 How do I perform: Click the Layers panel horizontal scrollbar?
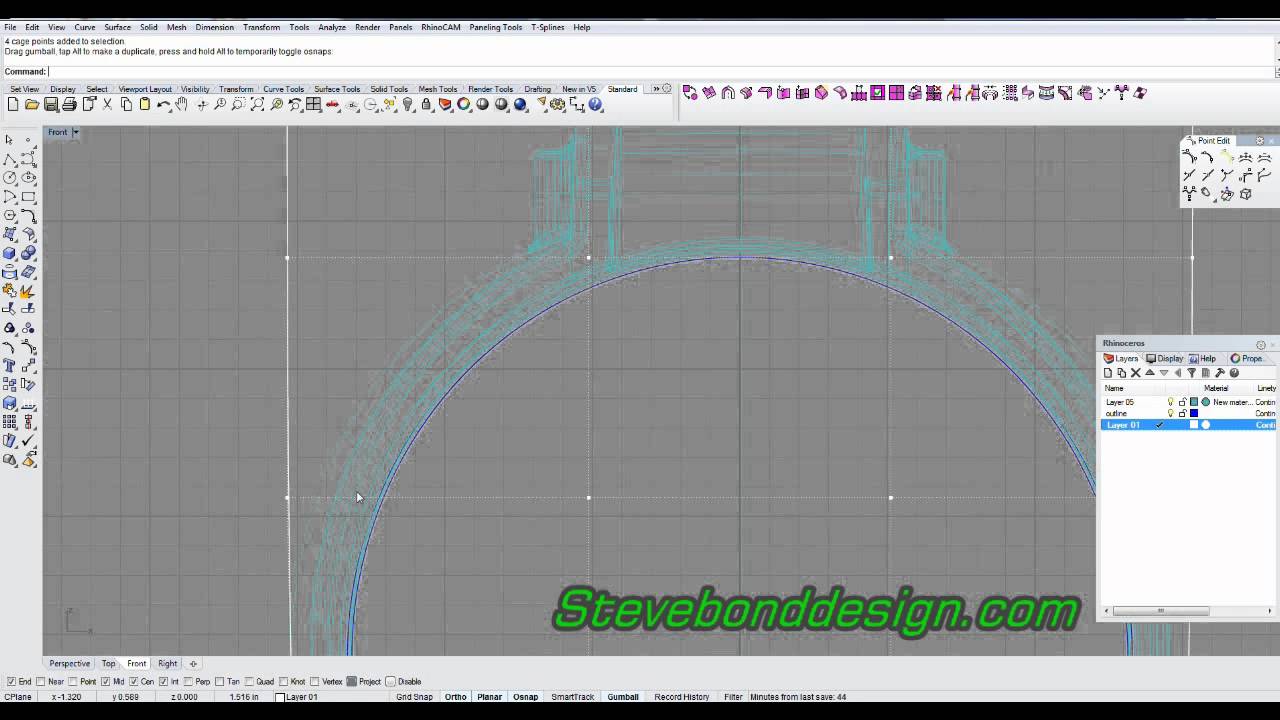(1160, 611)
